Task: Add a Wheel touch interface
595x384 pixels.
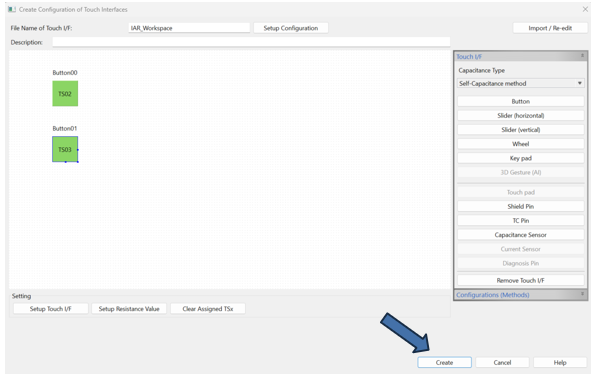Action: coord(520,144)
